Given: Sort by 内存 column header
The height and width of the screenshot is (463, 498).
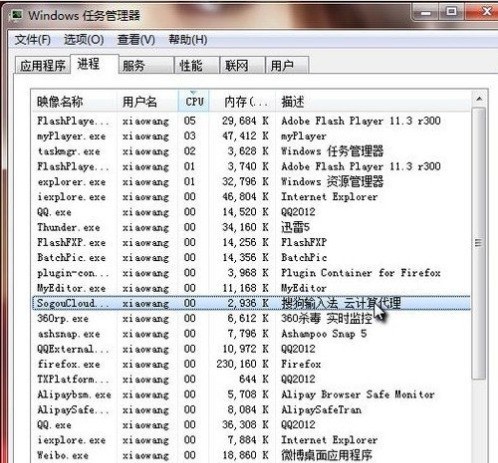Looking at the screenshot, I should [242, 101].
